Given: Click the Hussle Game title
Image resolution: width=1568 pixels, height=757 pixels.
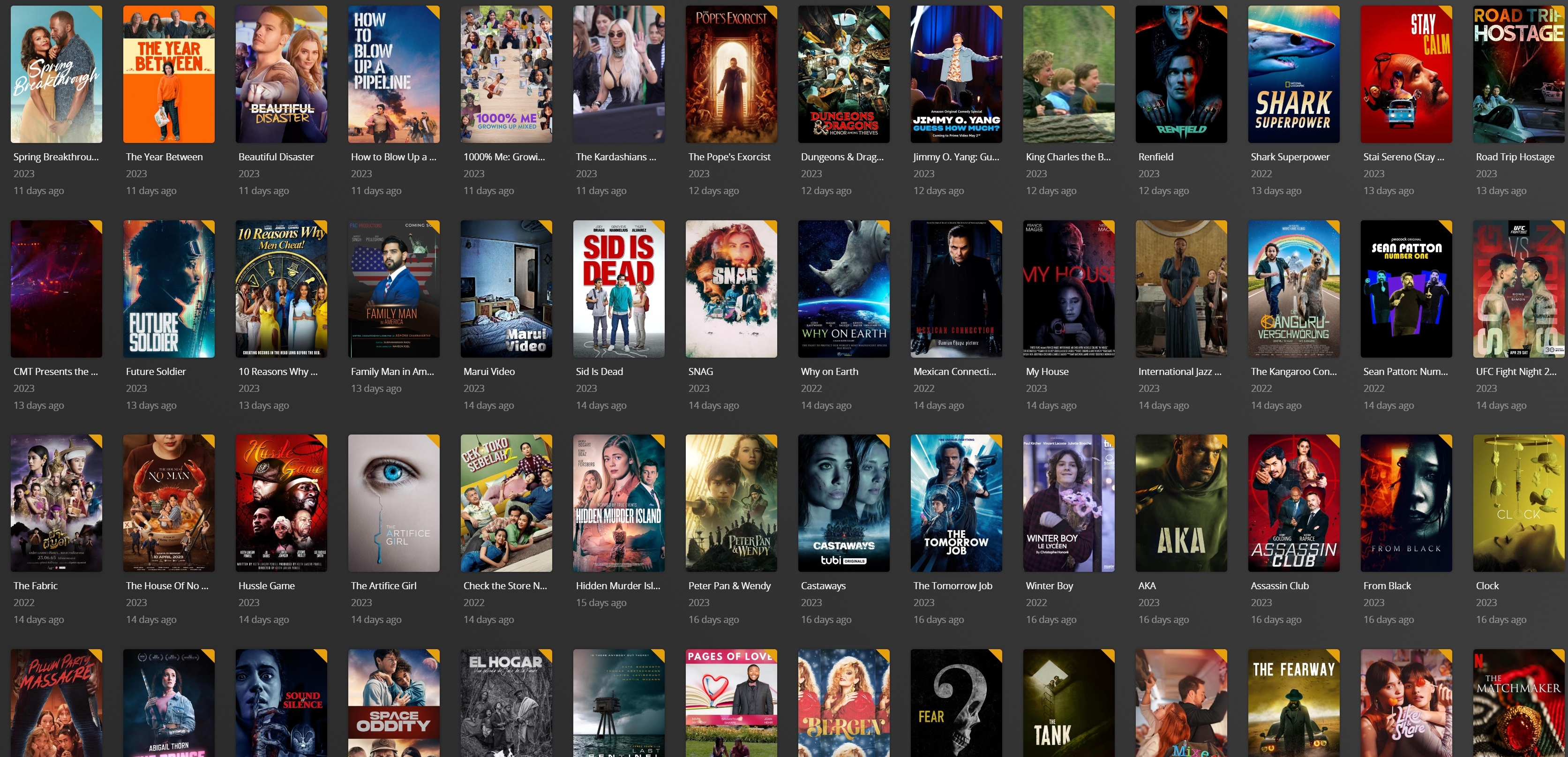Looking at the screenshot, I should pyautogui.click(x=267, y=585).
